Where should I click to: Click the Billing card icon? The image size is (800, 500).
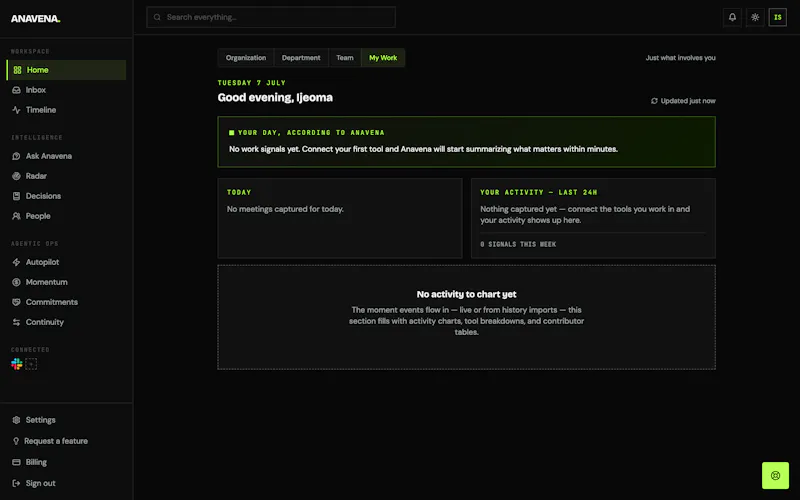pyautogui.click(x=16, y=462)
